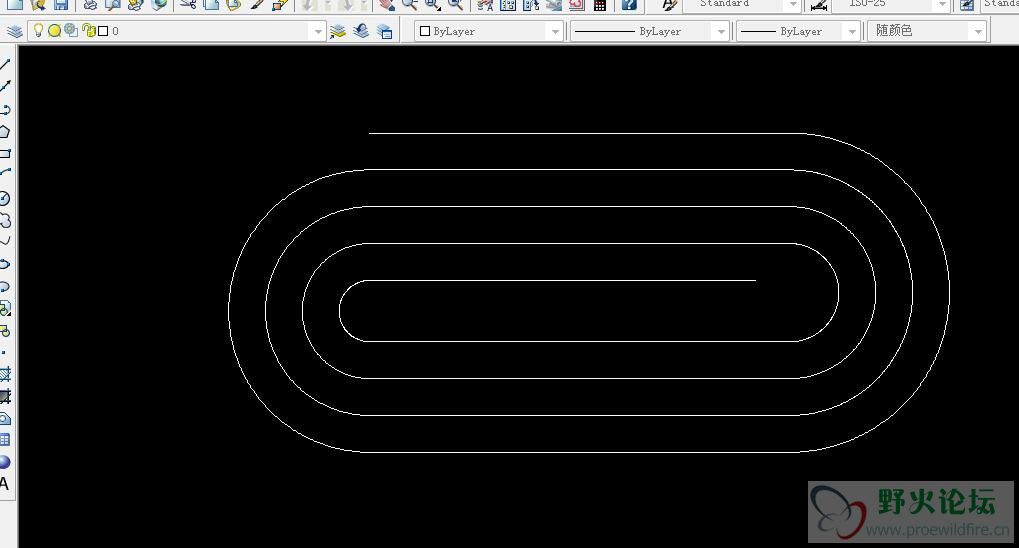This screenshot has width=1019, height=548.
Task: Open the Standard text style dropdown
Action: point(742,5)
